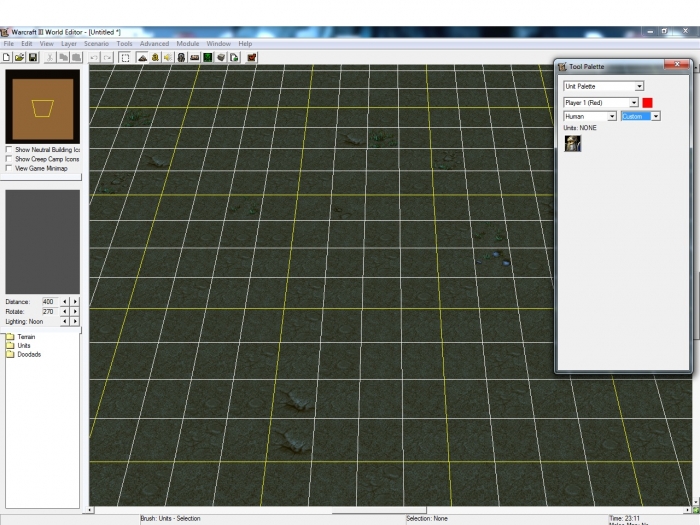The image size is (700, 525).
Task: Decrease Rotate value with left arrow
Action: pyautogui.click(x=65, y=312)
